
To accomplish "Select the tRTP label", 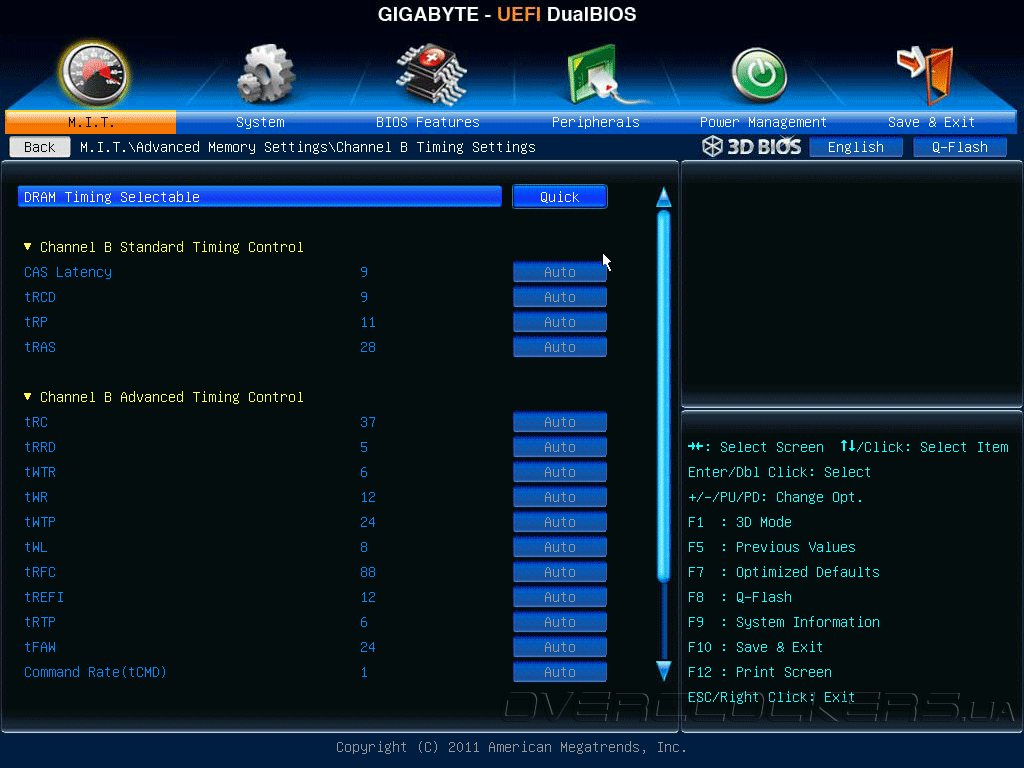I will 40,622.
